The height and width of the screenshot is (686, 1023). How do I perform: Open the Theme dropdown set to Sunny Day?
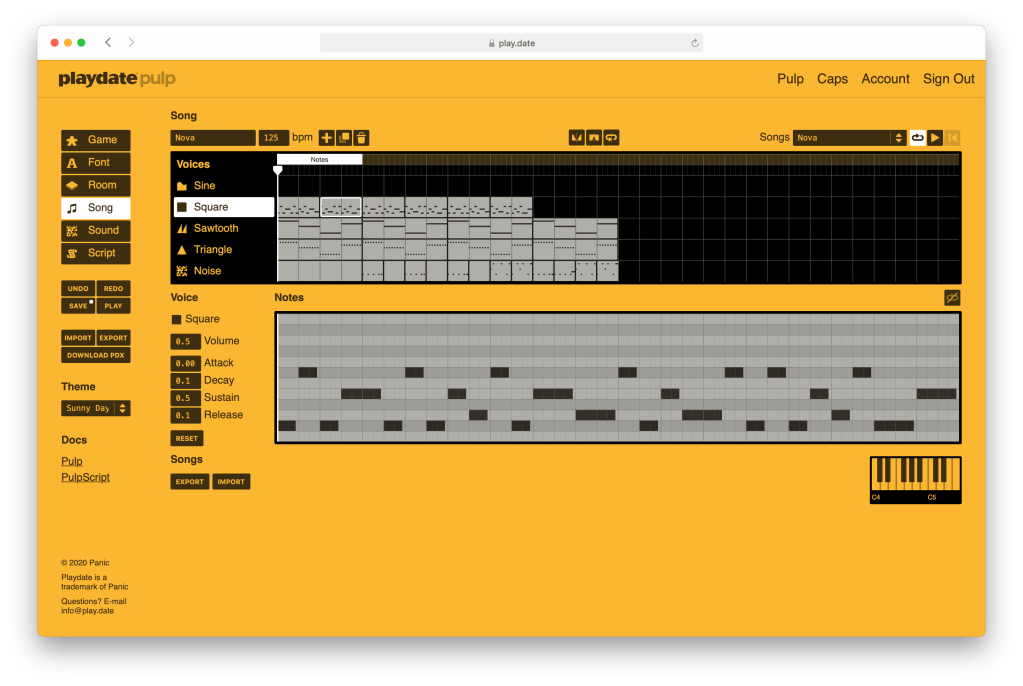tap(96, 408)
